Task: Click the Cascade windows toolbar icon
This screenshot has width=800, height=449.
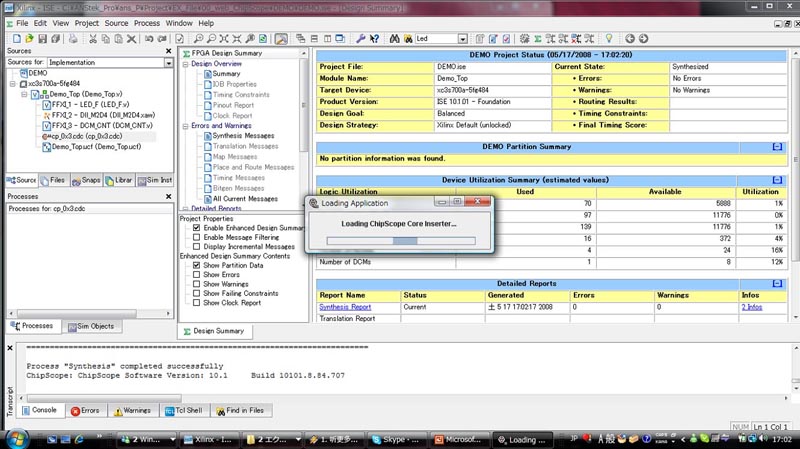Action: pyautogui.click(x=301, y=39)
